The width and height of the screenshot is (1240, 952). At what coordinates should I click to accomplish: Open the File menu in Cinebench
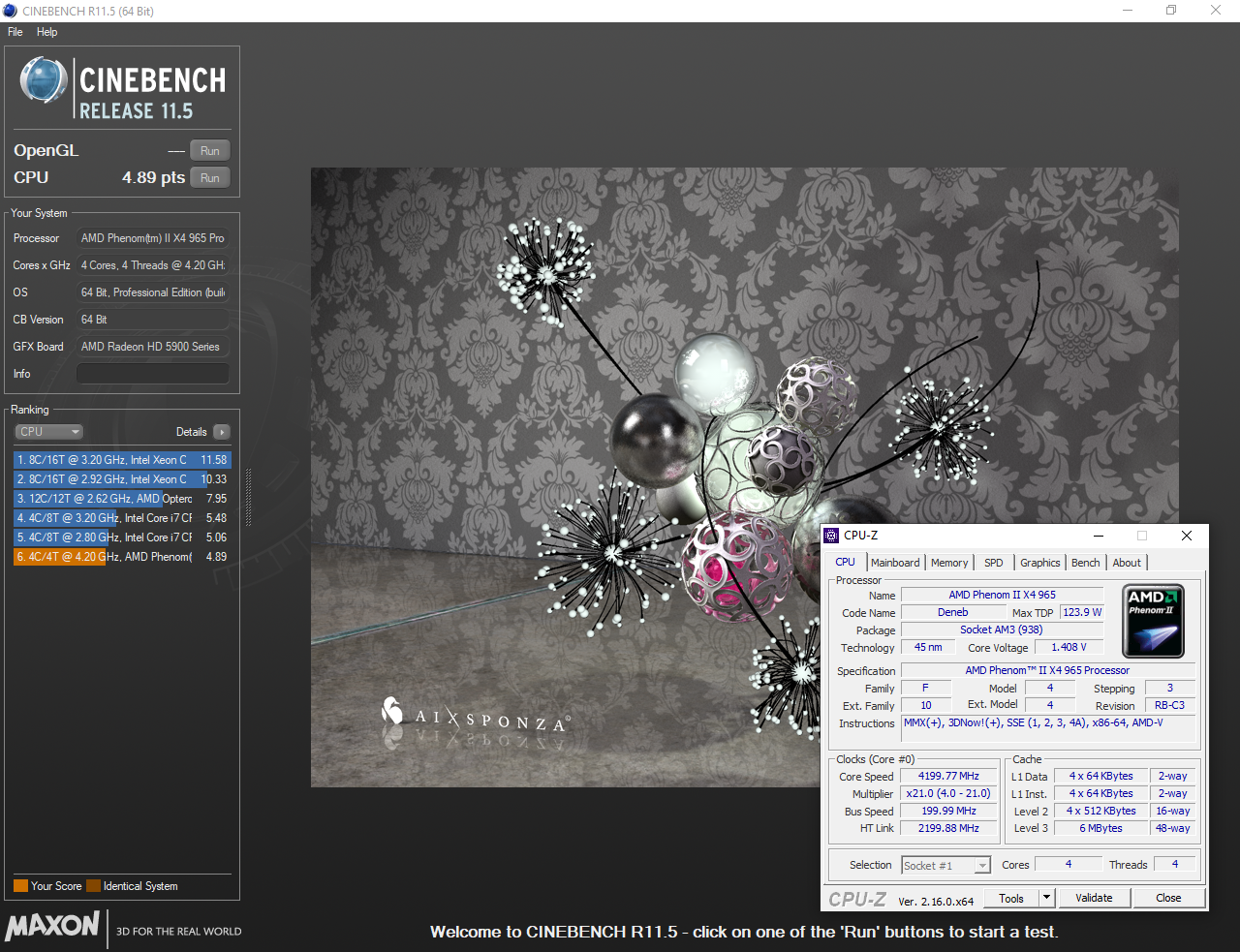pos(15,32)
